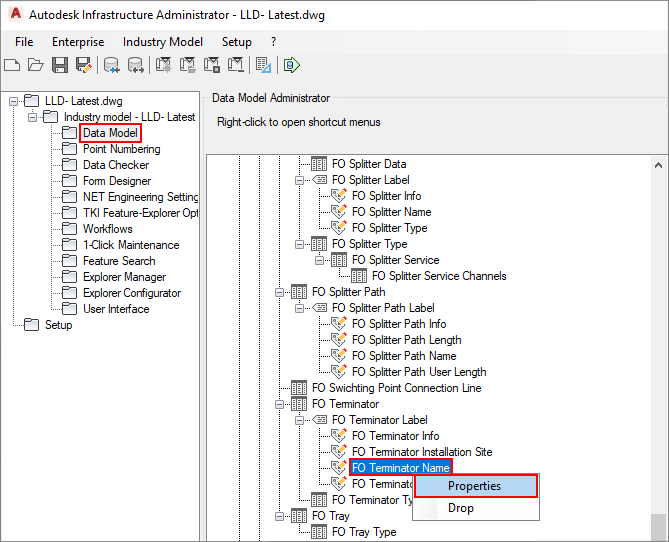Click the folder icon beside Setup tree node

(x=32, y=325)
